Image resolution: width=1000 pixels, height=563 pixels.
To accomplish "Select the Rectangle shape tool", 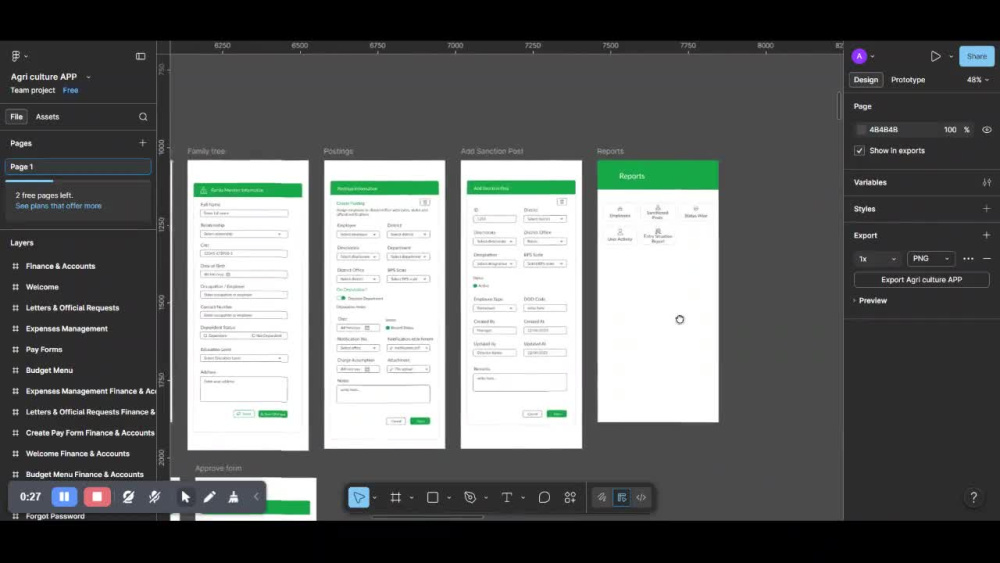I will tap(432, 497).
